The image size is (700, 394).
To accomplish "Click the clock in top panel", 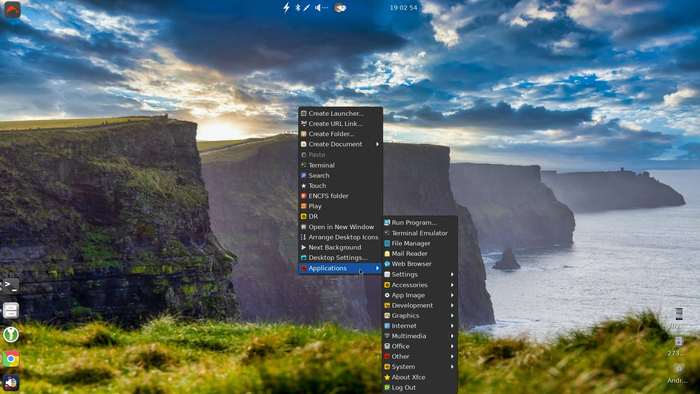I will click(404, 8).
